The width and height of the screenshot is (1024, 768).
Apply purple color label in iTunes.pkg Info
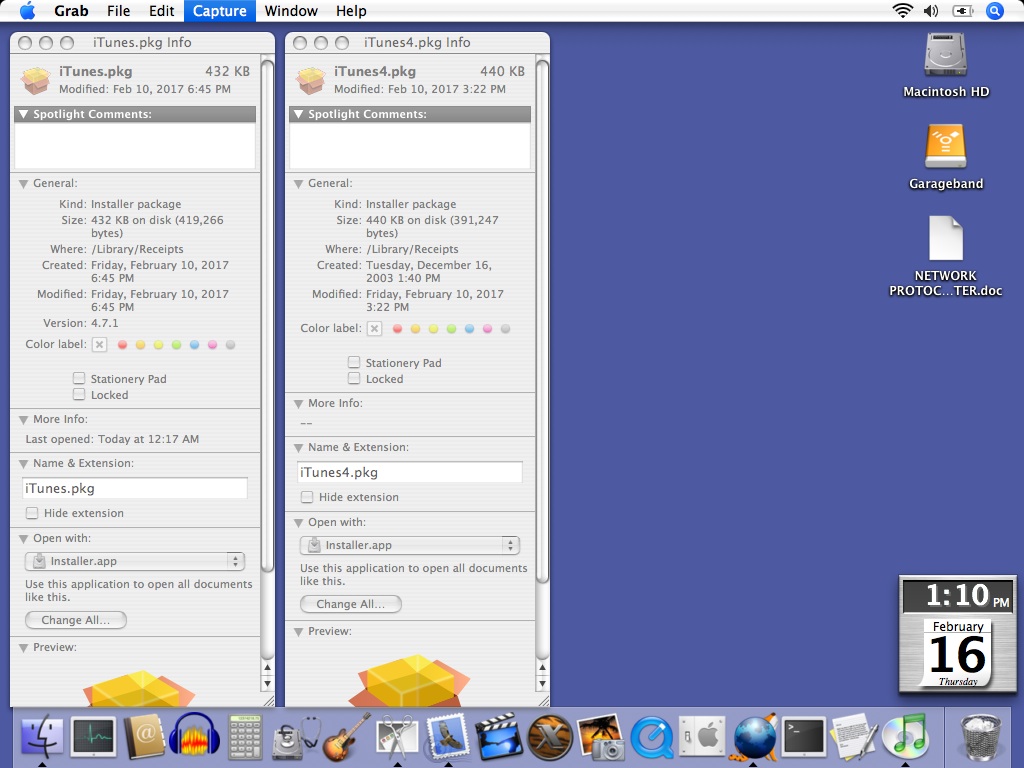(212, 345)
